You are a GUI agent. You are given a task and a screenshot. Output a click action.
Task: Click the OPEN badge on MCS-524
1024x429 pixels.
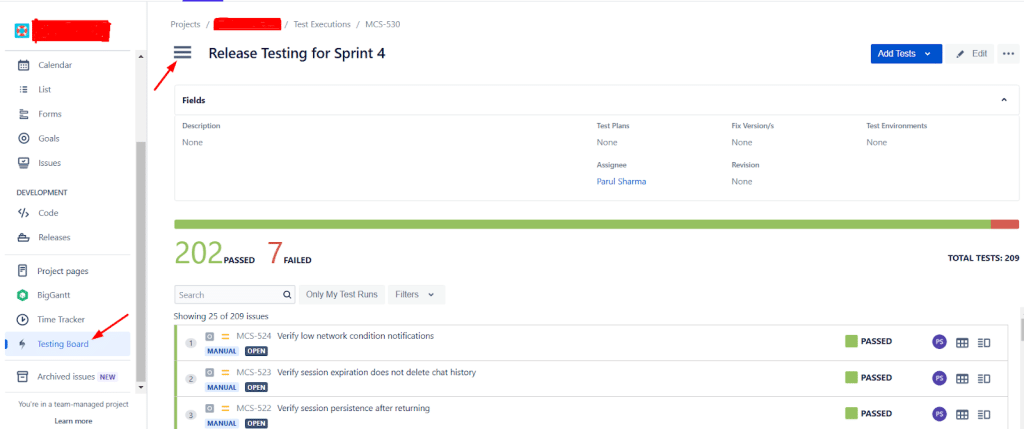point(256,351)
